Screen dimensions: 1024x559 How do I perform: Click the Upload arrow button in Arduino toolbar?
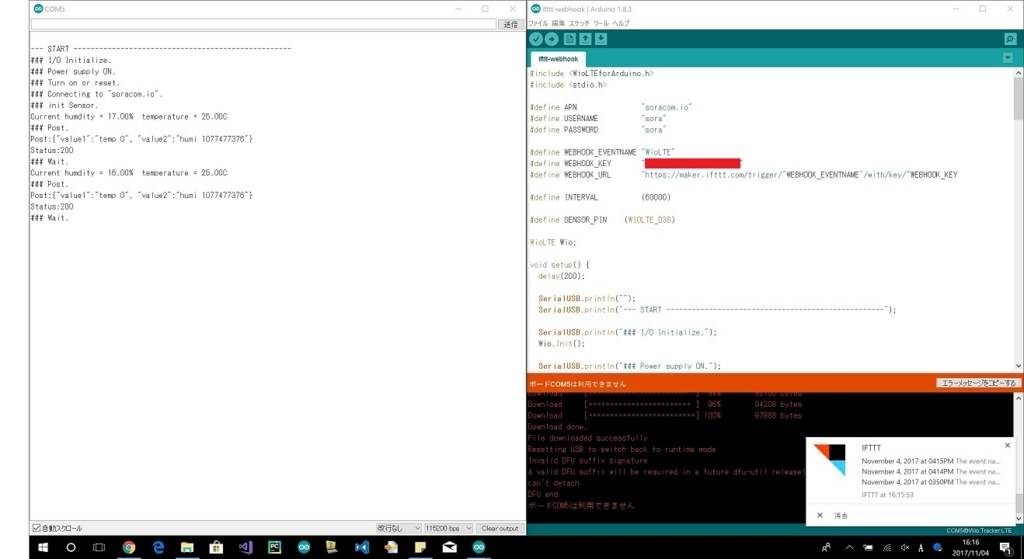(552, 39)
